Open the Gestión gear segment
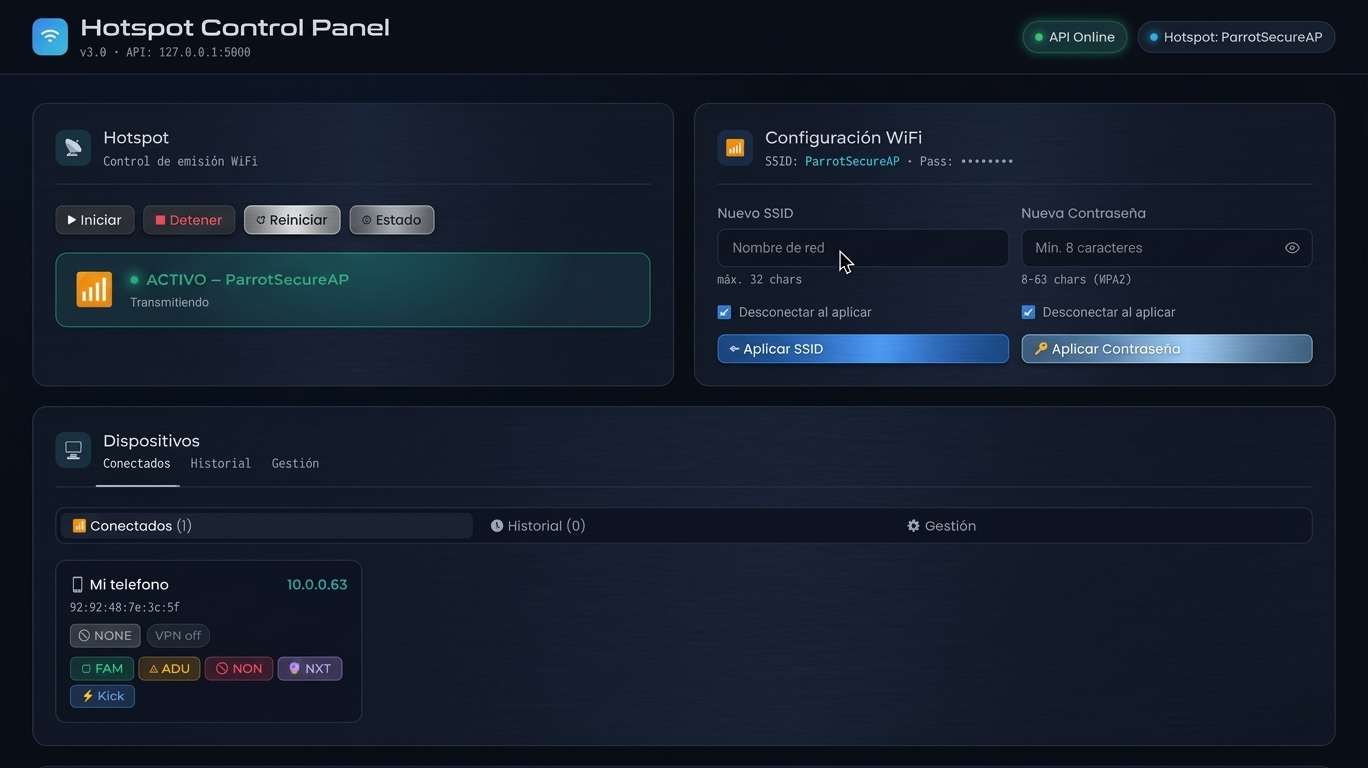The height and width of the screenshot is (768, 1368). 941,526
